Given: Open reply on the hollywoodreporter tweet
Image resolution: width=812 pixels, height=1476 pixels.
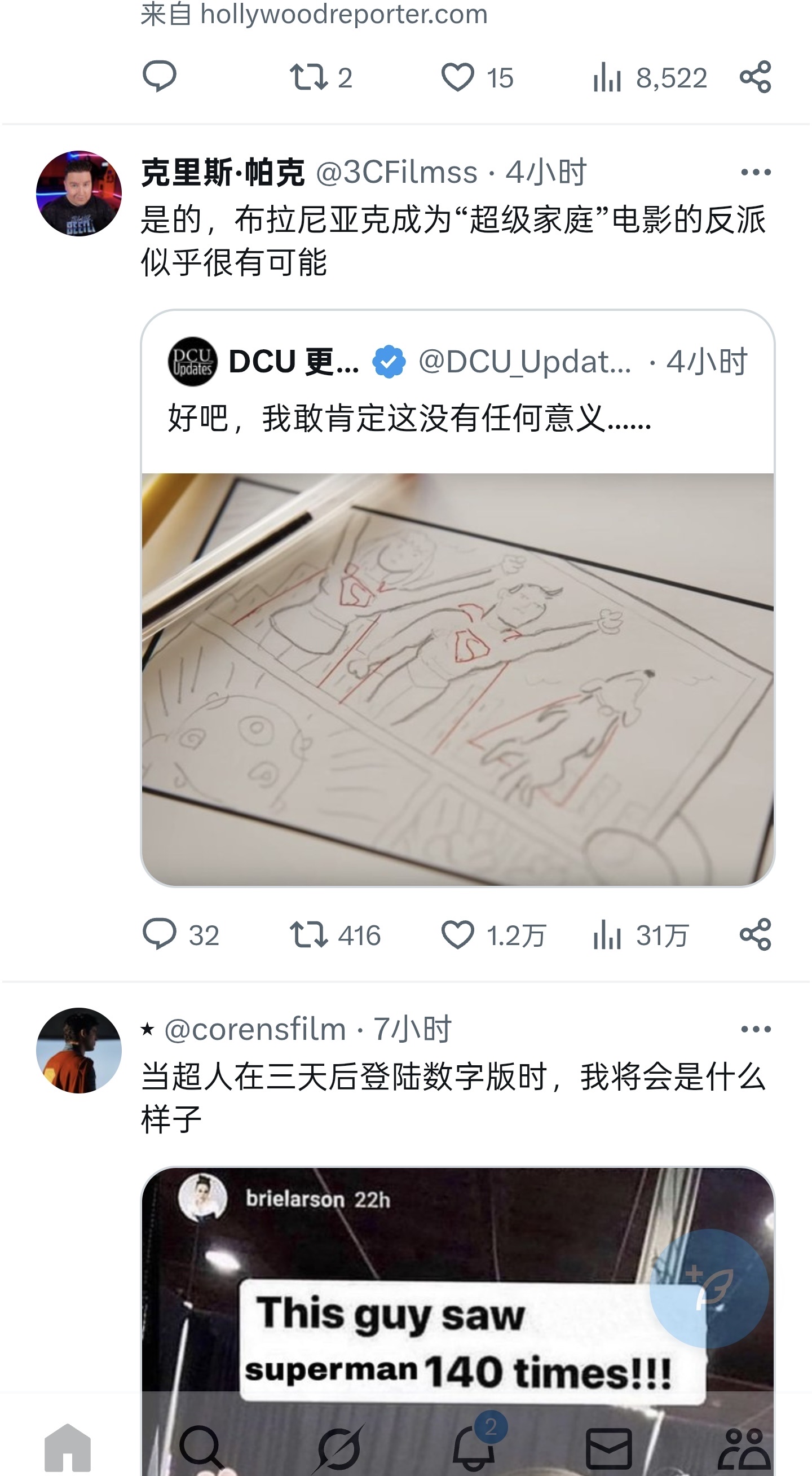Looking at the screenshot, I should pos(159,77).
